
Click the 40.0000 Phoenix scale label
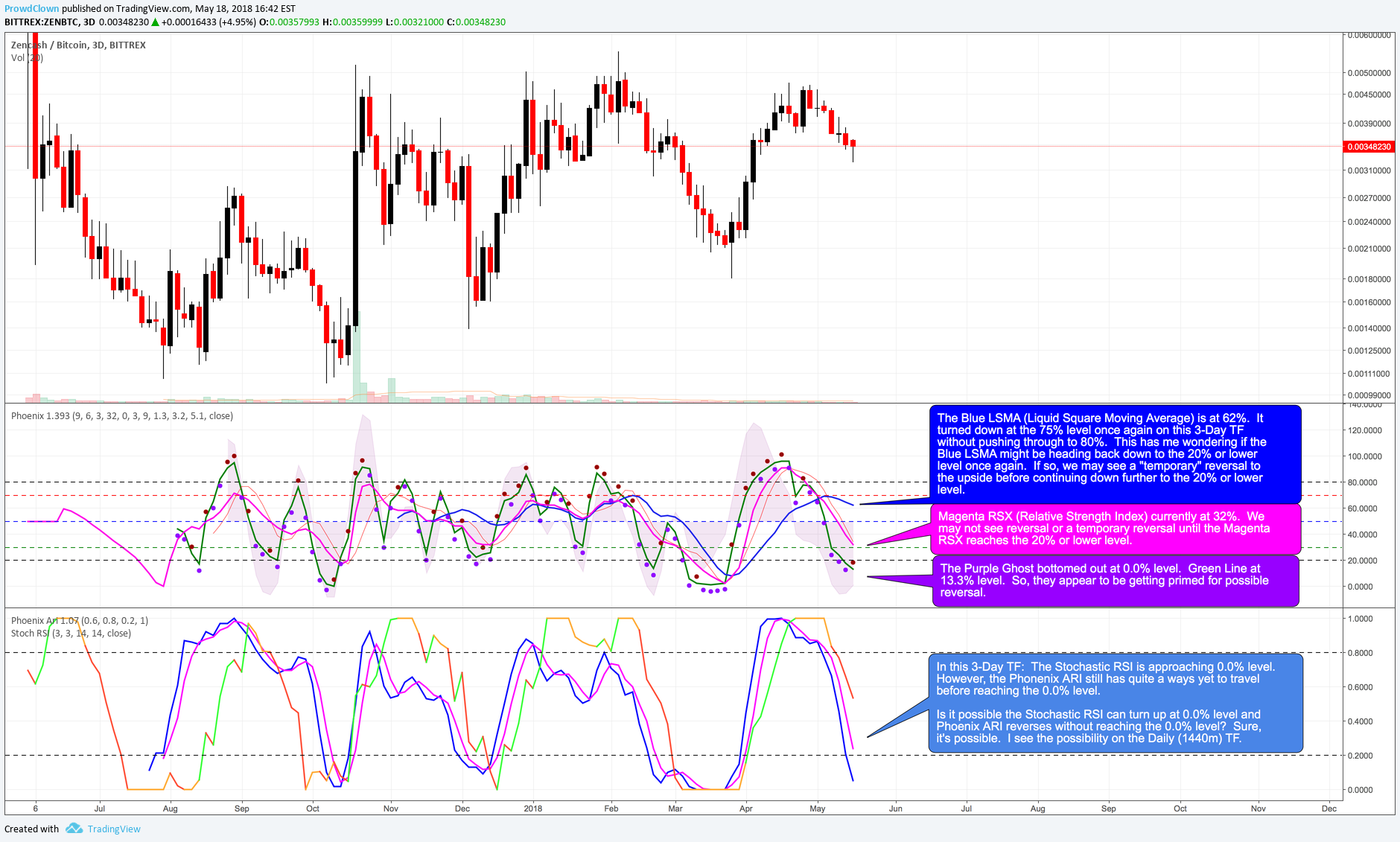pos(1364,535)
